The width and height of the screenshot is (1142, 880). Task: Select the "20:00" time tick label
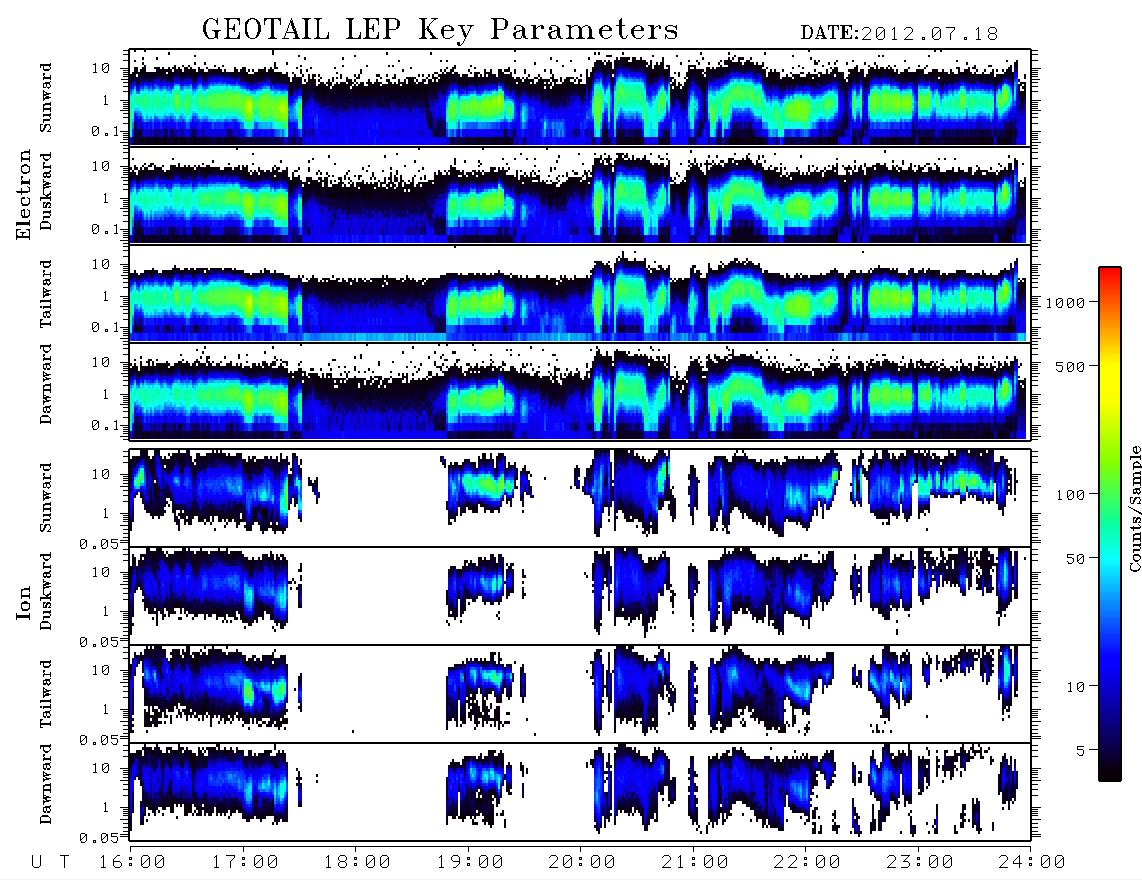582,863
